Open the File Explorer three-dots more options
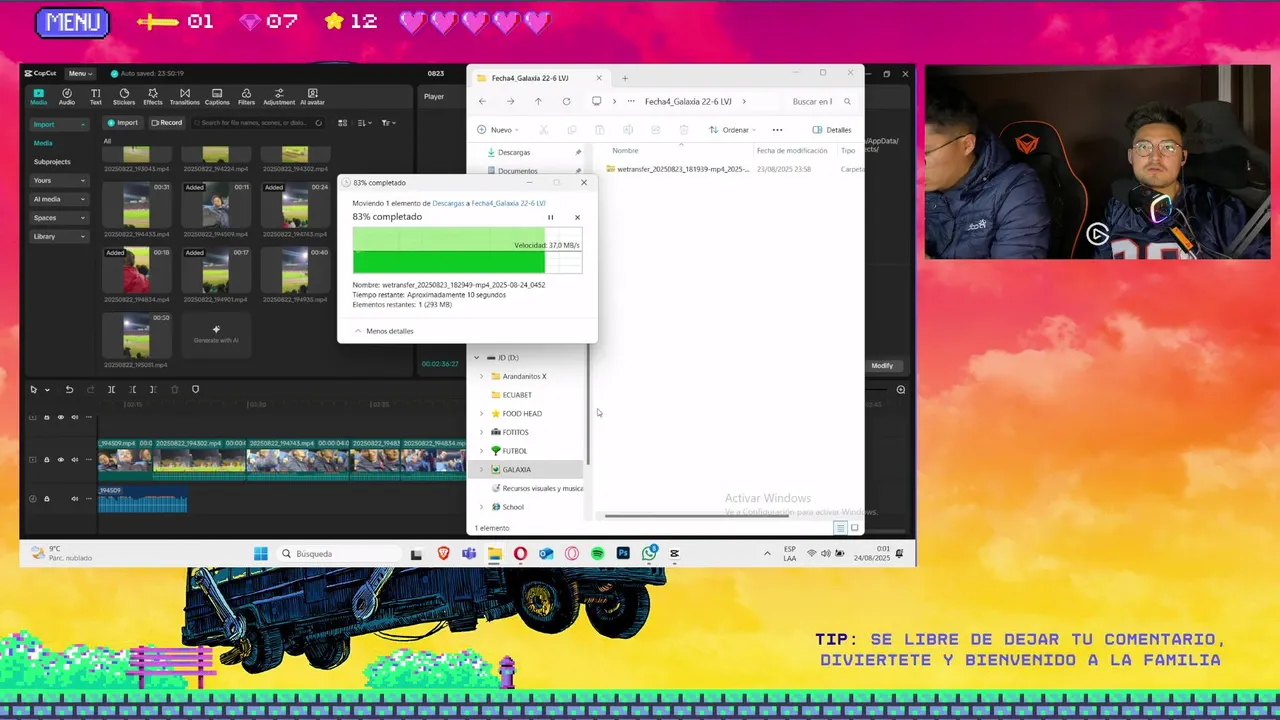Image resolution: width=1280 pixels, height=720 pixels. click(x=777, y=130)
